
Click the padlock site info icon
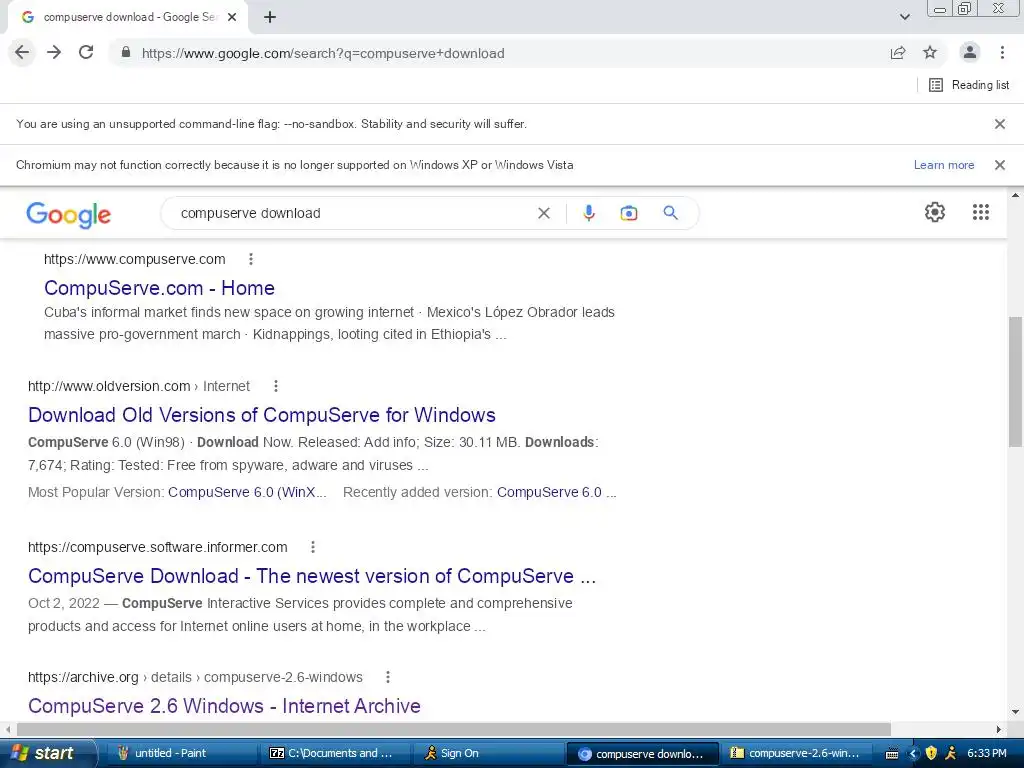[126, 53]
